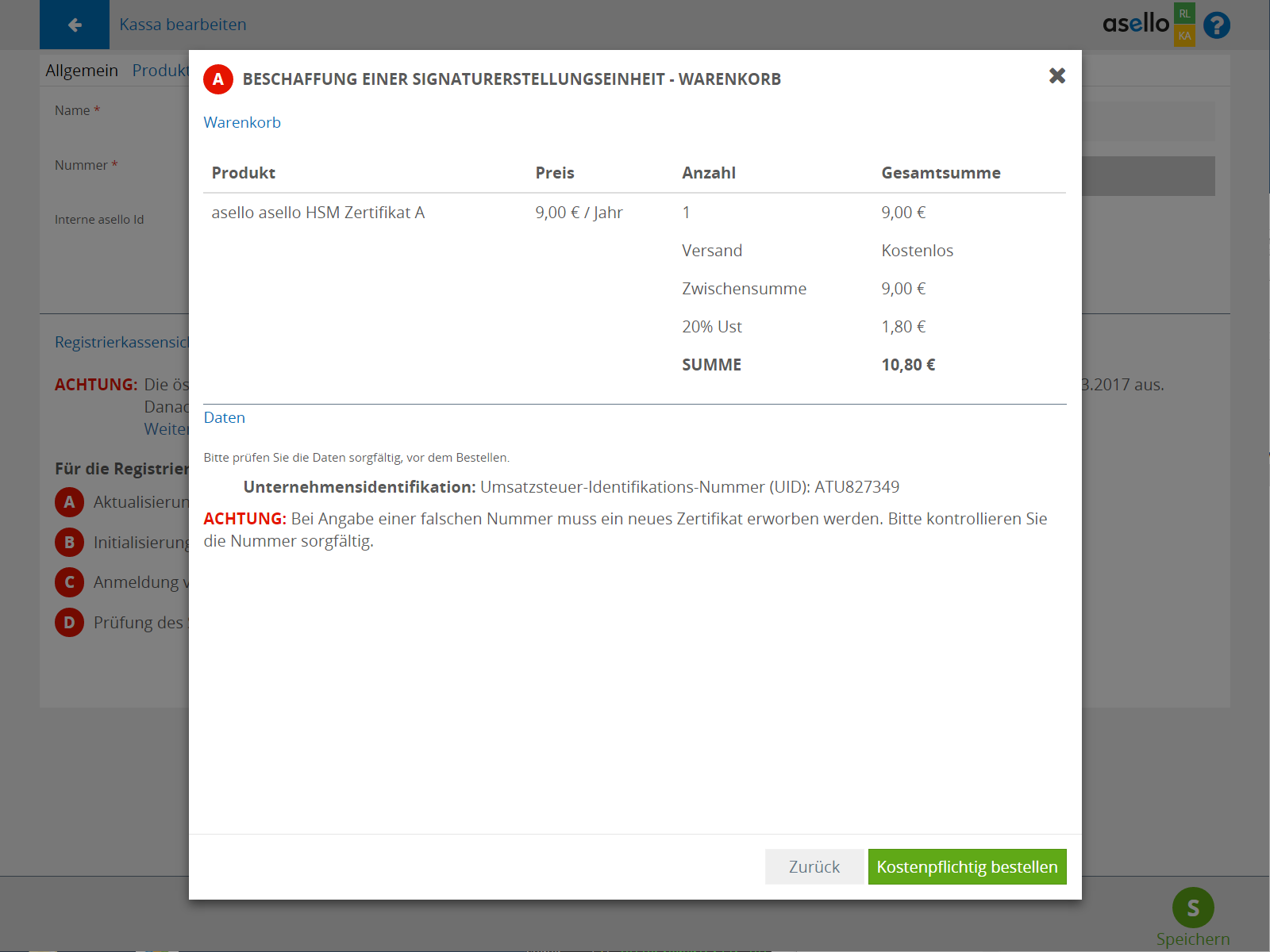Click the Nummer input field
The image size is (1270, 952).
1148,176
